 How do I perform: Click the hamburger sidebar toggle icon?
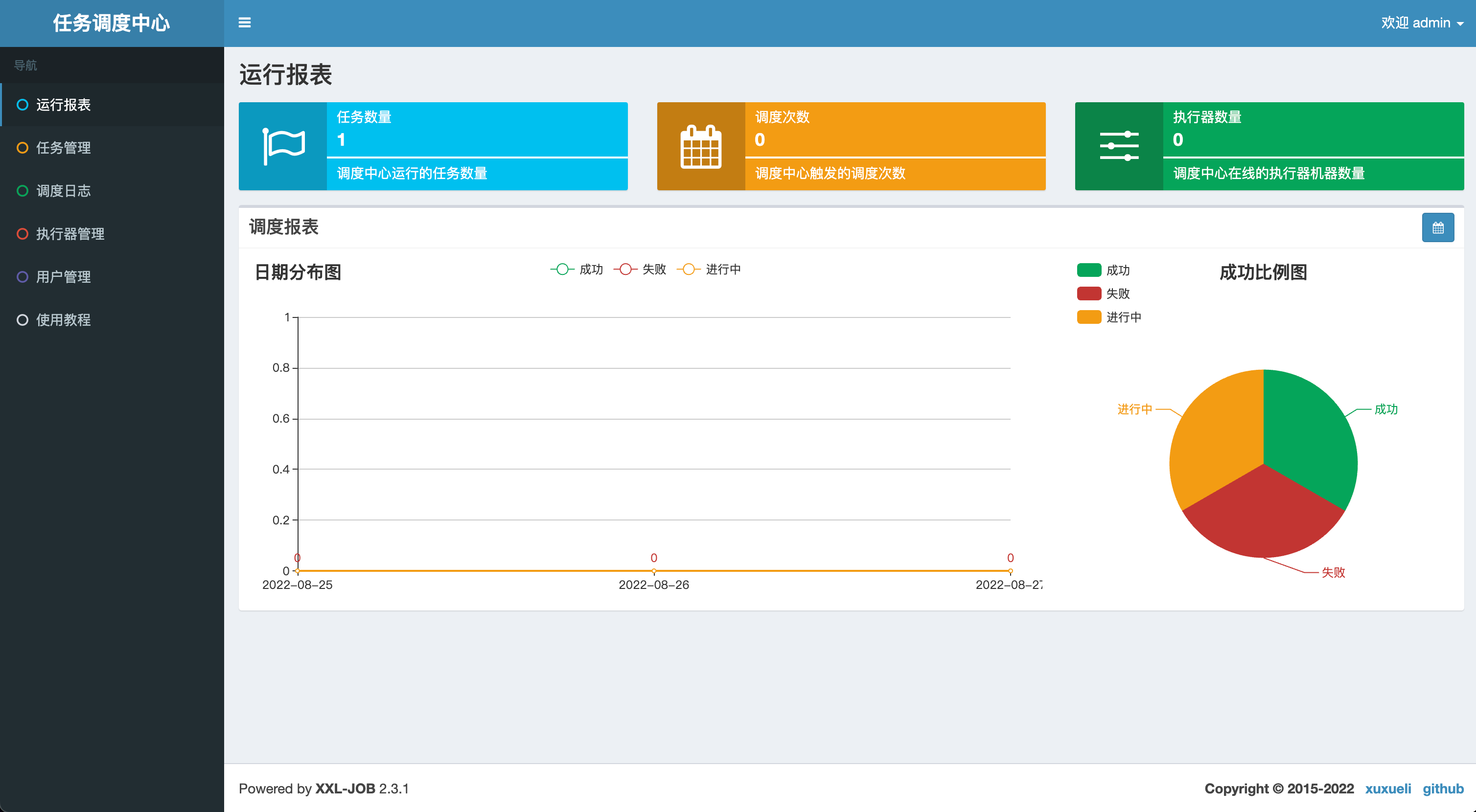(244, 23)
